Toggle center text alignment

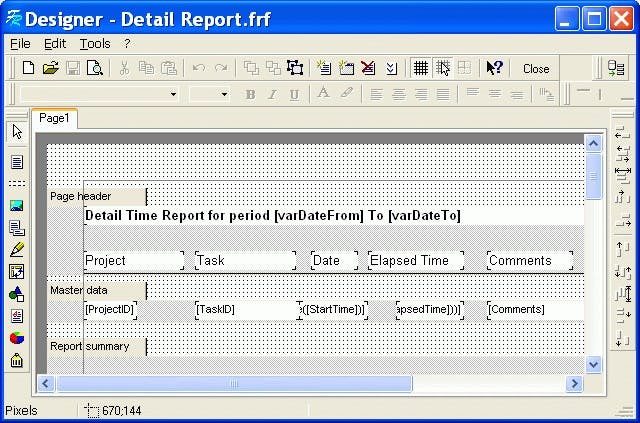pos(398,94)
